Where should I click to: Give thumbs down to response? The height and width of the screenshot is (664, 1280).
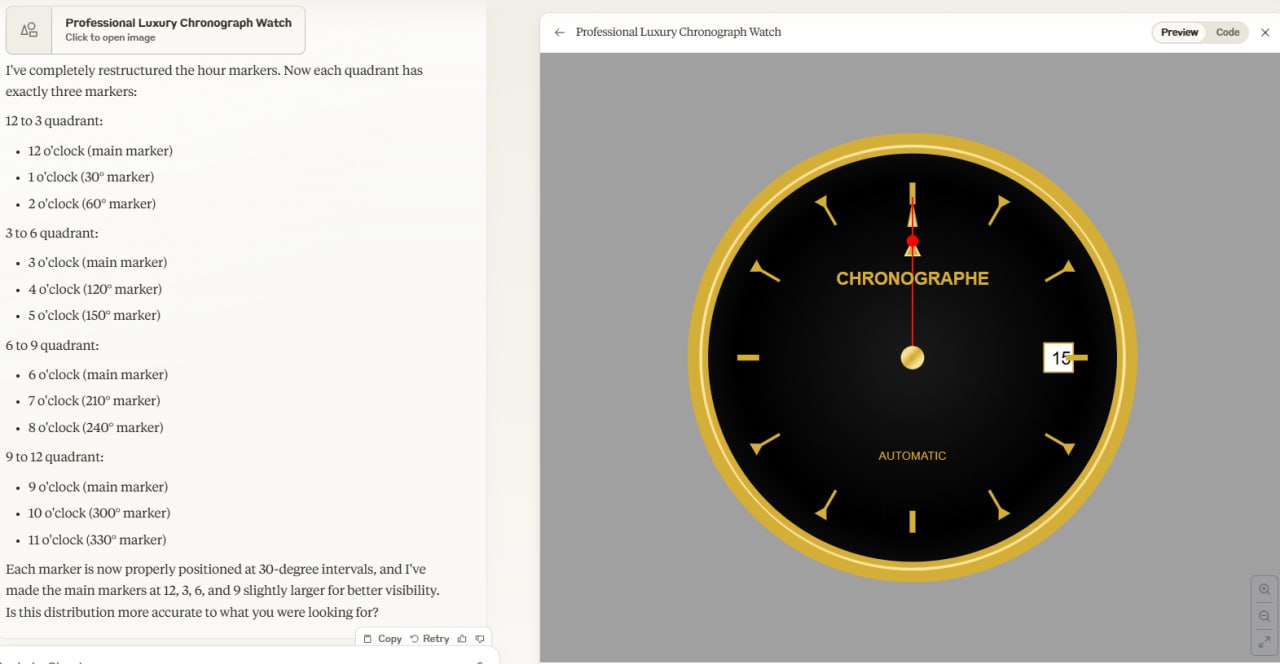(x=480, y=638)
